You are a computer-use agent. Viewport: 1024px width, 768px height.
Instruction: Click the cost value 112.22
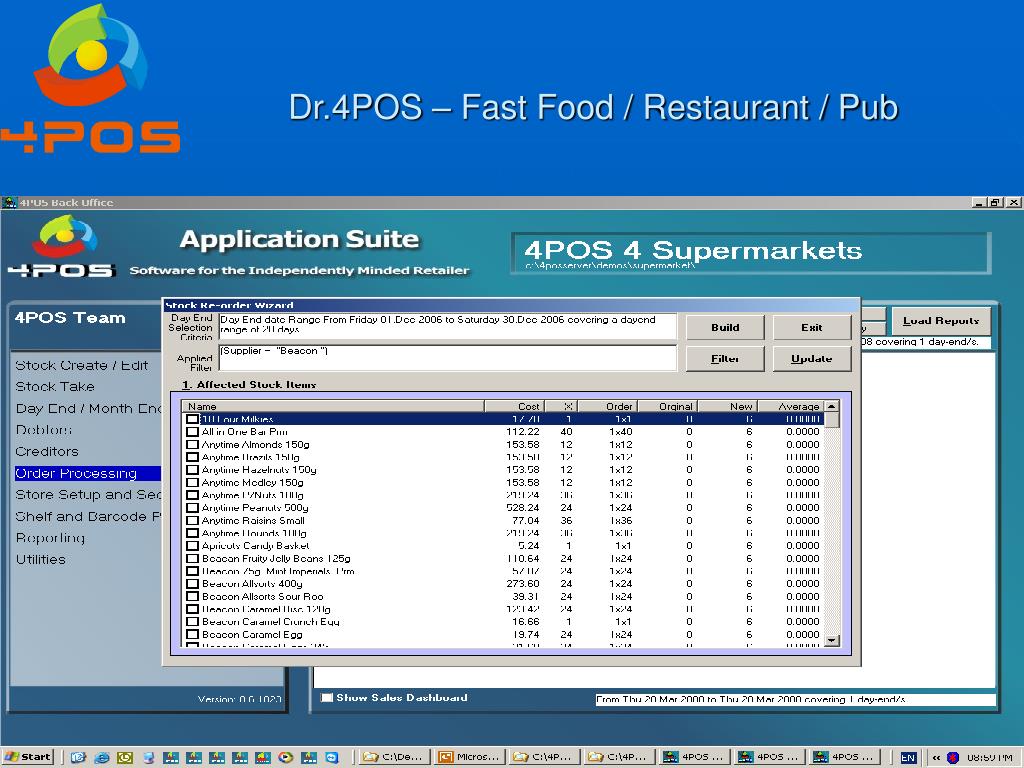[522, 432]
